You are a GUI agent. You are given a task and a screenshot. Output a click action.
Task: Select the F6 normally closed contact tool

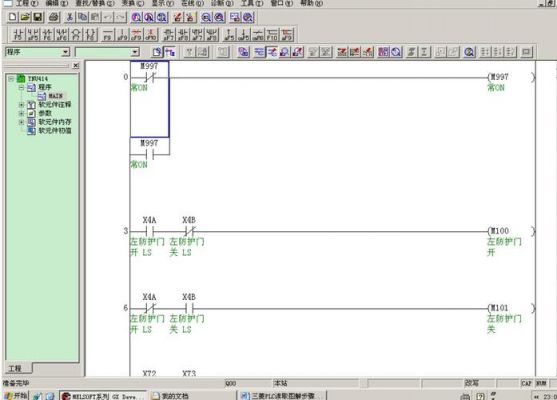click(47, 35)
